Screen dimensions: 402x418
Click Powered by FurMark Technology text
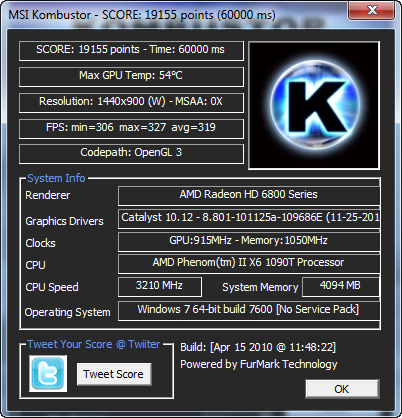[x=259, y=364]
